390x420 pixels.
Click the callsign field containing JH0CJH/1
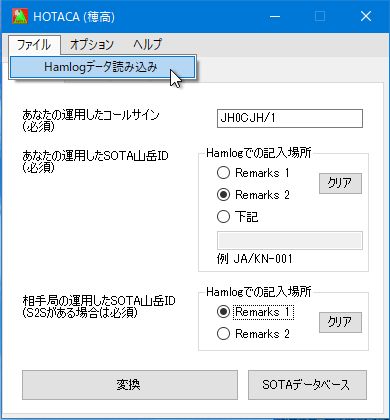tap(290, 118)
